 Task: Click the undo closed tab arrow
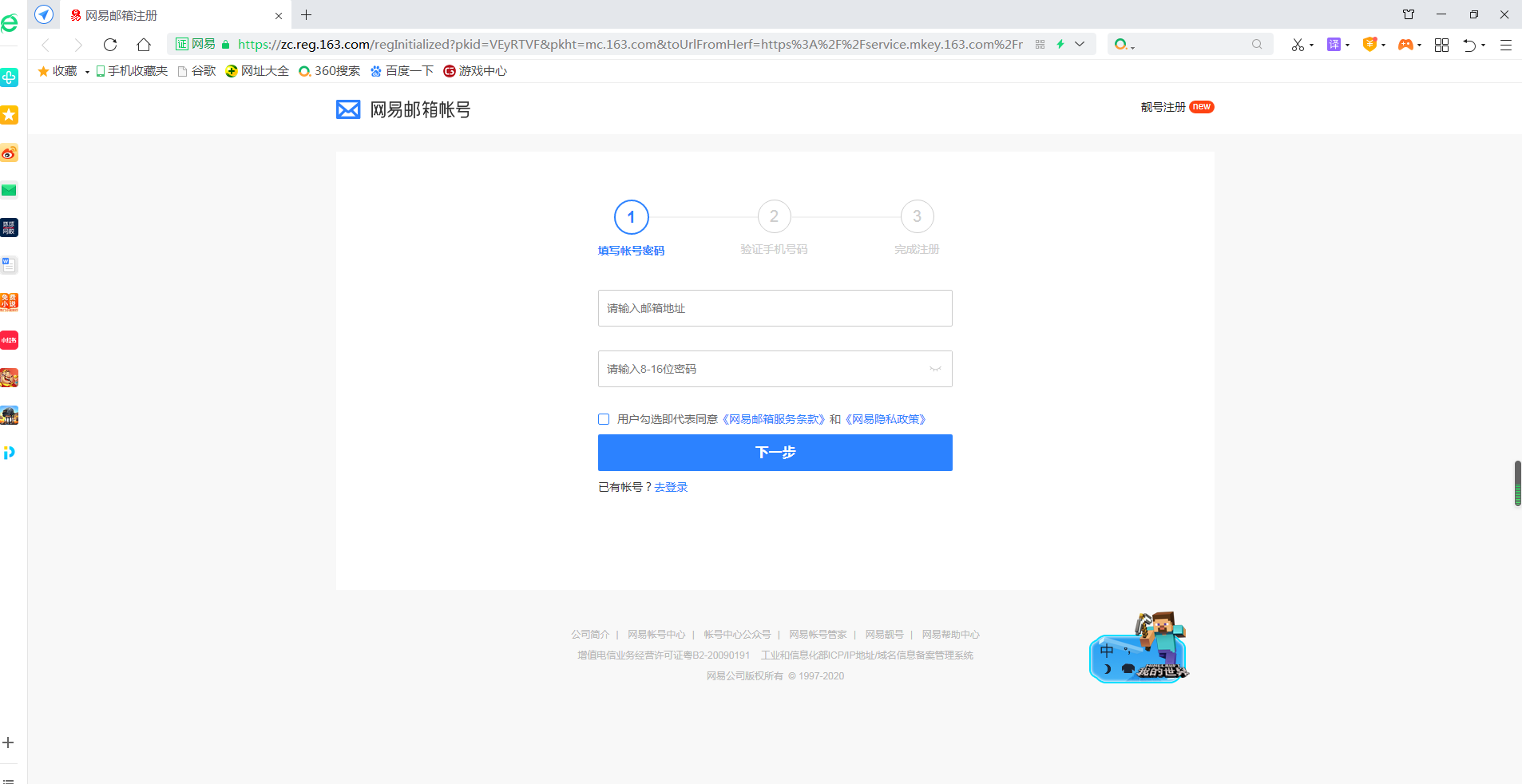click(x=1469, y=45)
